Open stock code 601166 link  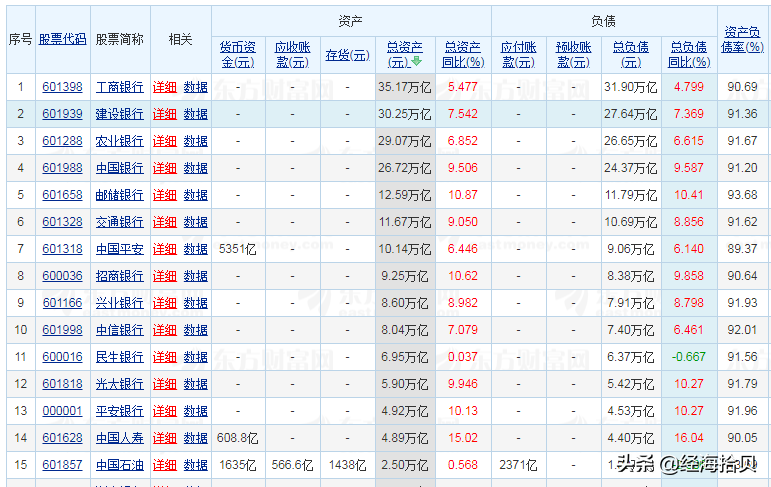(x=62, y=303)
